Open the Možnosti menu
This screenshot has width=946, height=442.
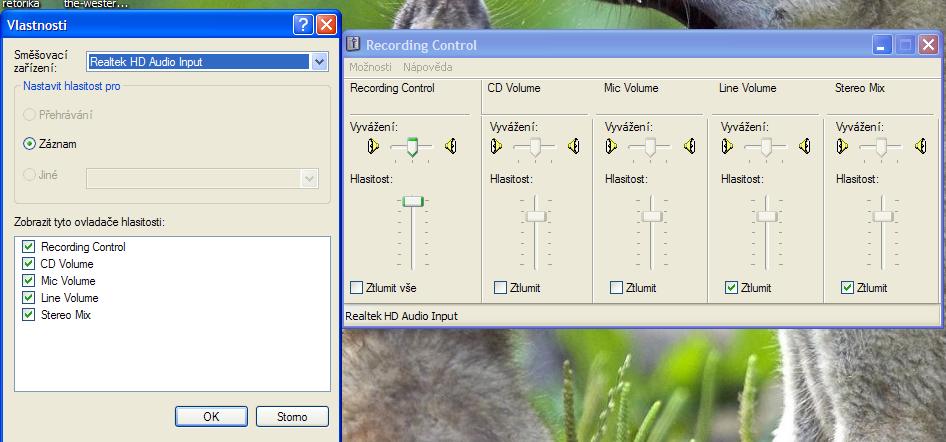click(370, 67)
